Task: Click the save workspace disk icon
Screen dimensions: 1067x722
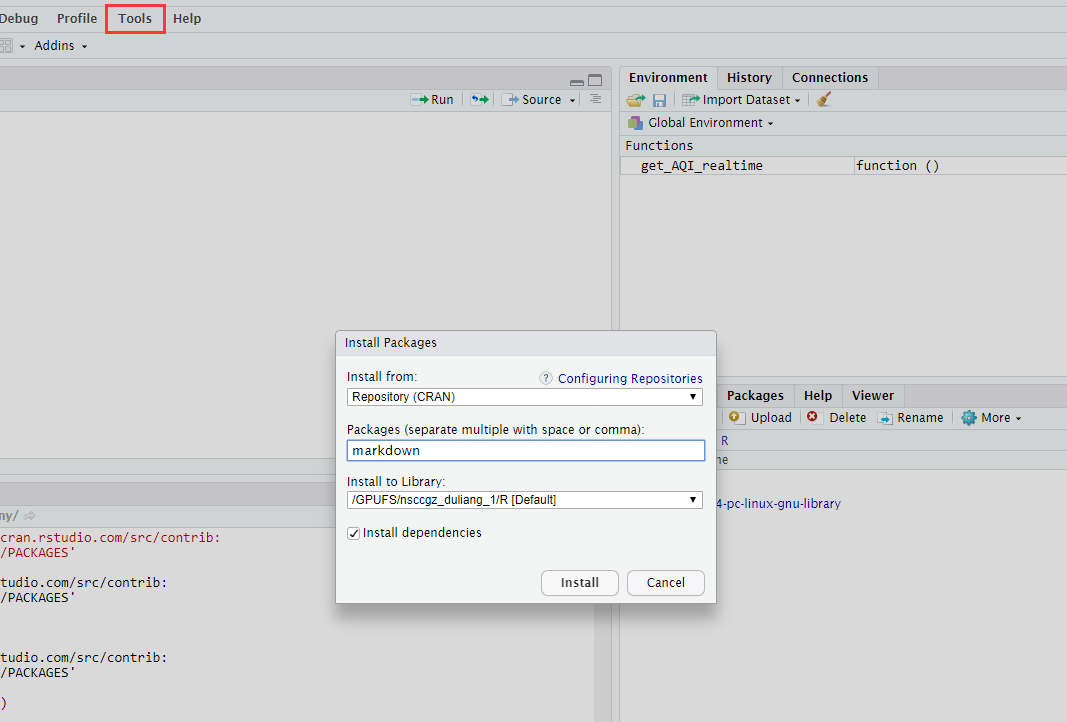Action: pos(659,100)
